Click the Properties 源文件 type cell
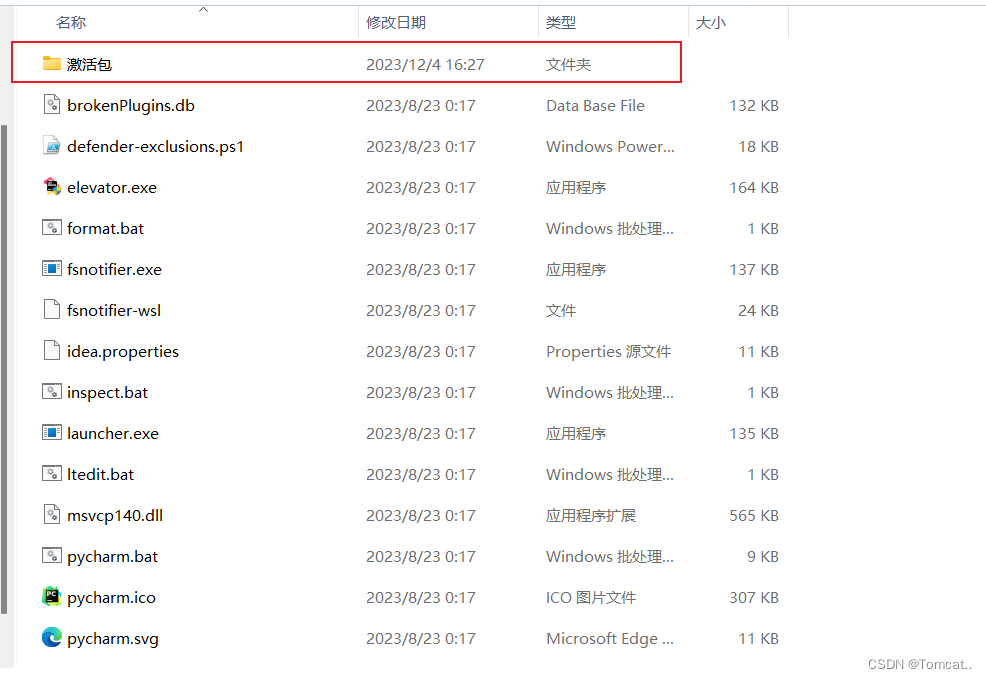This screenshot has width=986, height=679. tap(609, 351)
